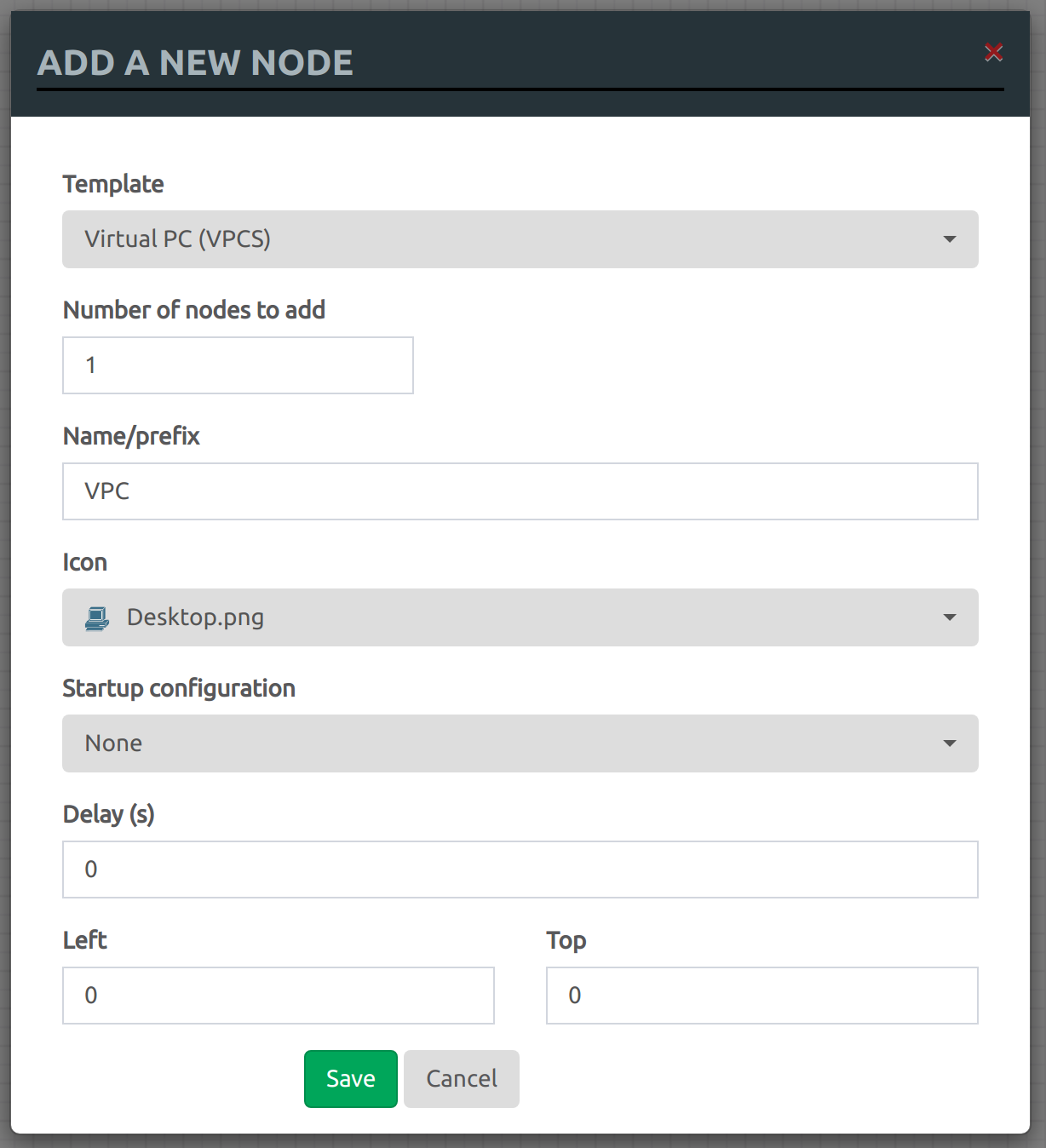This screenshot has width=1046, height=1148.
Task: Focus the Delay (s) input field
Action: click(x=520, y=869)
